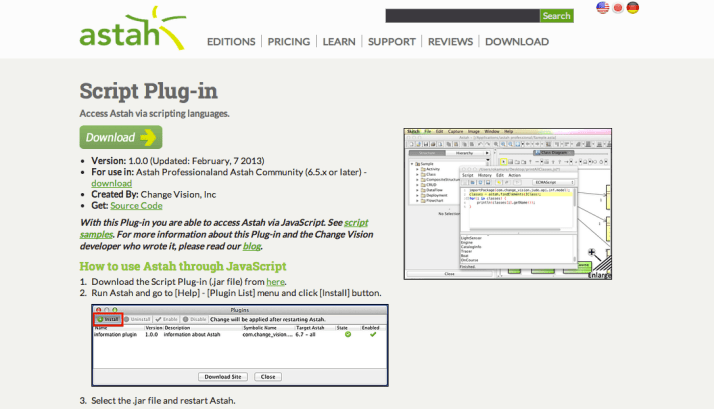Click 'Access Astah via scripting languages.' text
This screenshot has height=409, width=714.
point(154,113)
